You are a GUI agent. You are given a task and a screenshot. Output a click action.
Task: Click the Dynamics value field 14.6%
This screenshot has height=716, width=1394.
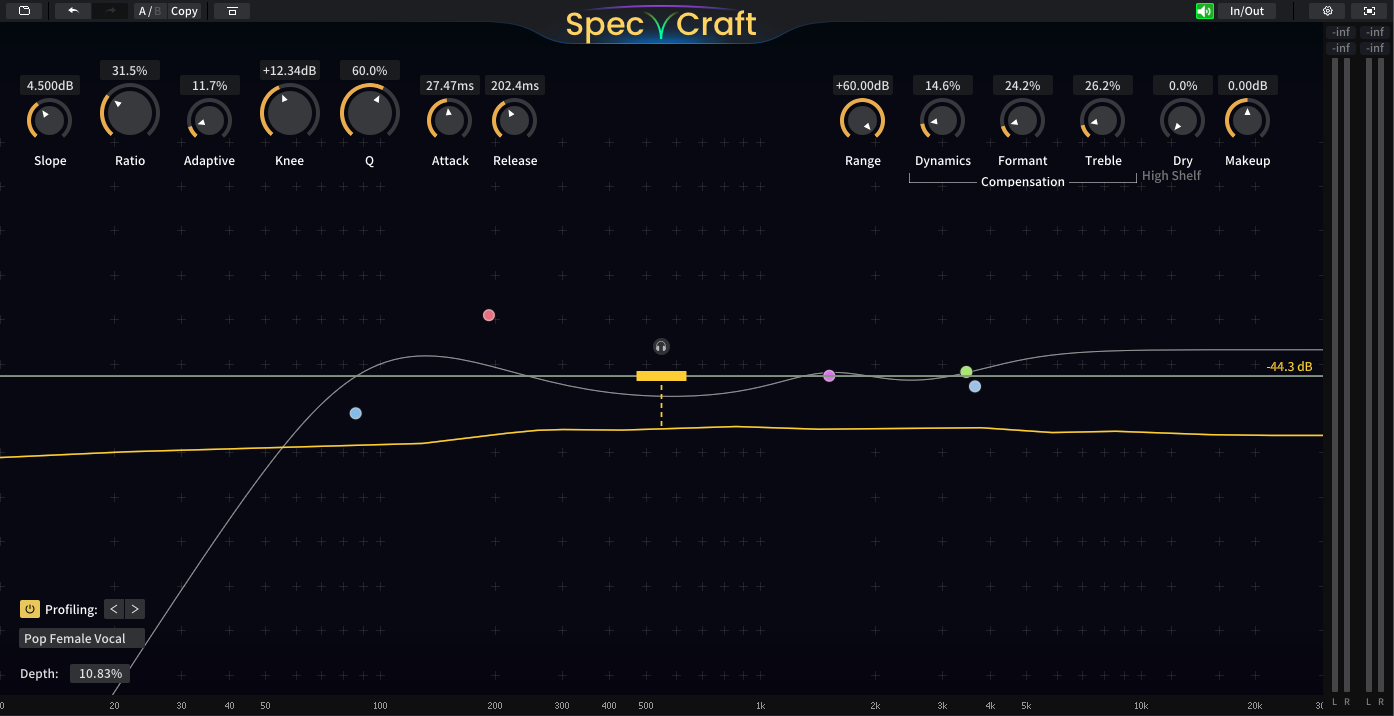click(942, 86)
